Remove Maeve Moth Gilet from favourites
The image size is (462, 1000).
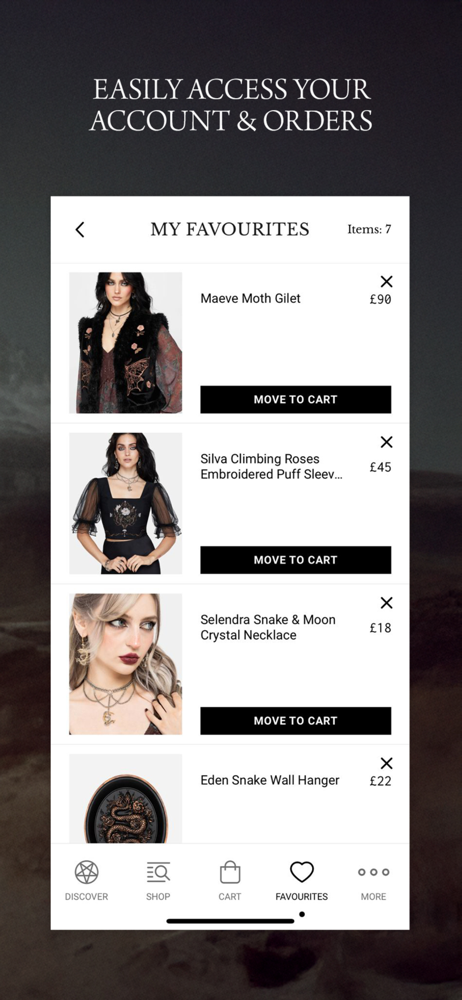point(386,282)
